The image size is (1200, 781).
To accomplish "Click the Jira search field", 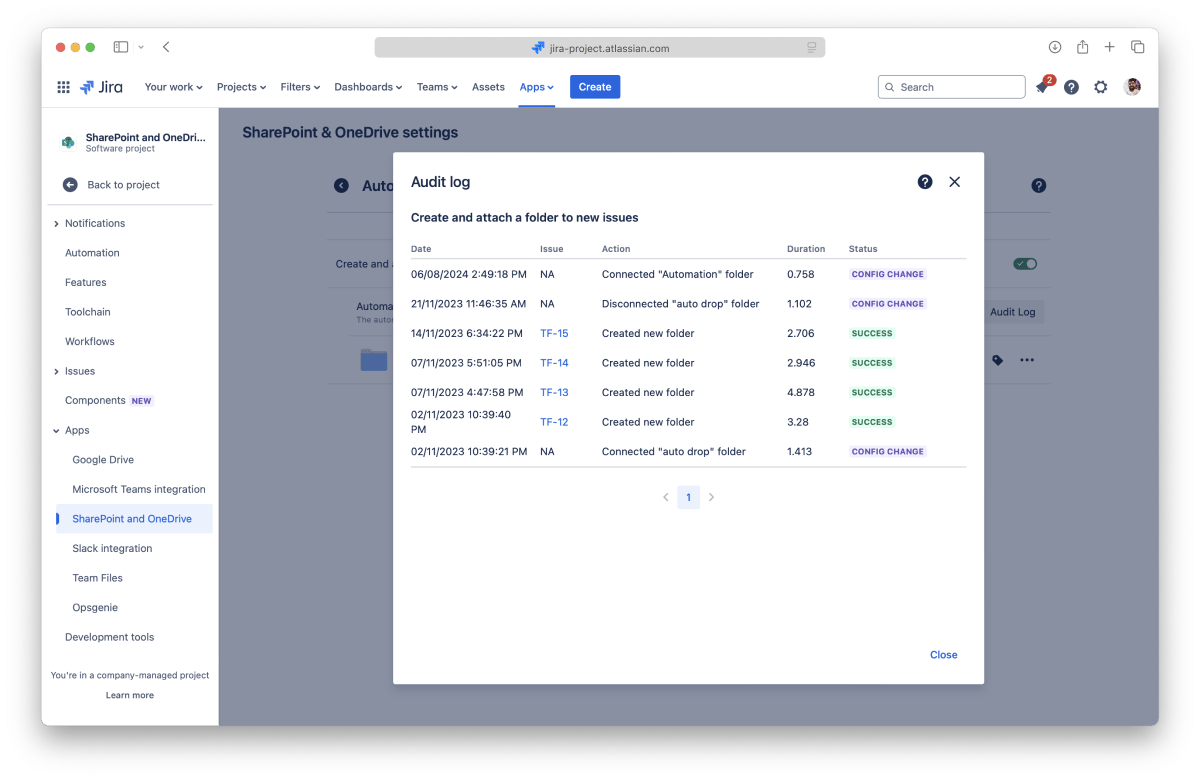I will (951, 87).
